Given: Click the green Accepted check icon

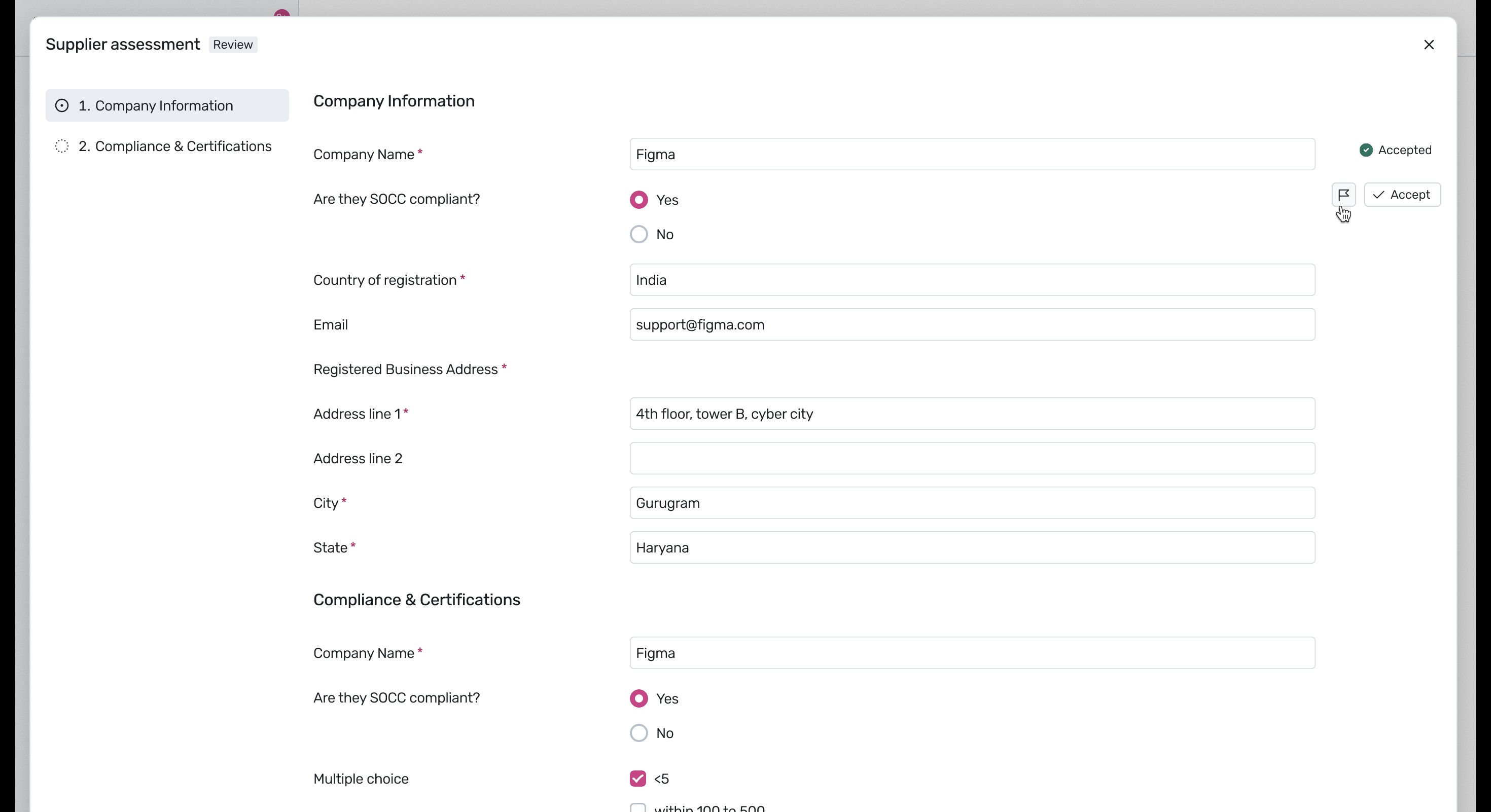Looking at the screenshot, I should tap(1366, 151).
